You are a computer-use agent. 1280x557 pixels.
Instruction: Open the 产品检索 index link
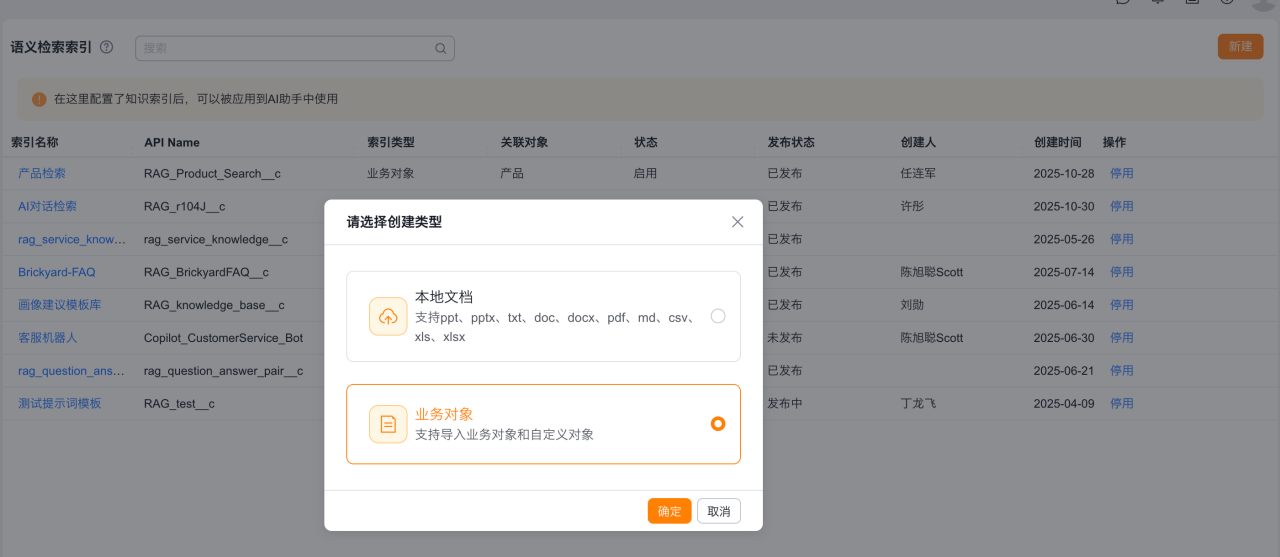click(42, 173)
